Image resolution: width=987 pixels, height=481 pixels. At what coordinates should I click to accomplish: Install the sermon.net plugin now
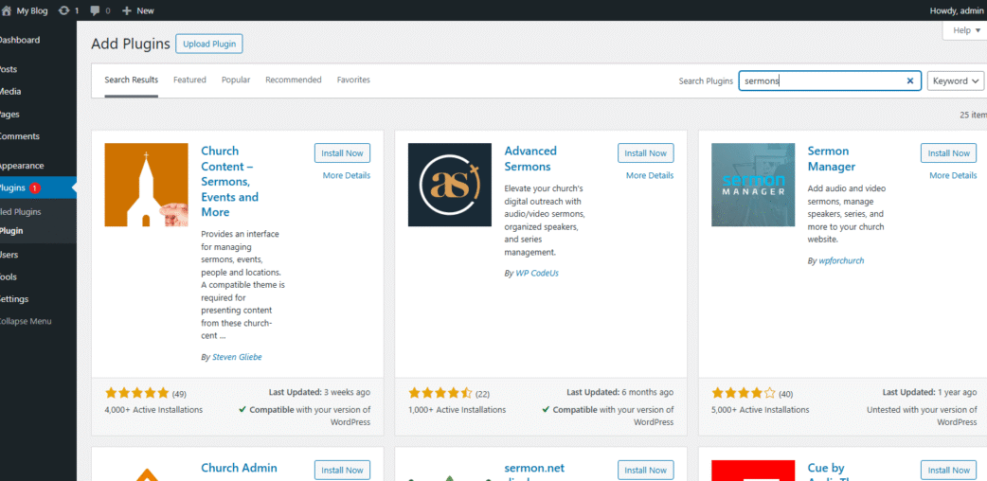pos(646,470)
